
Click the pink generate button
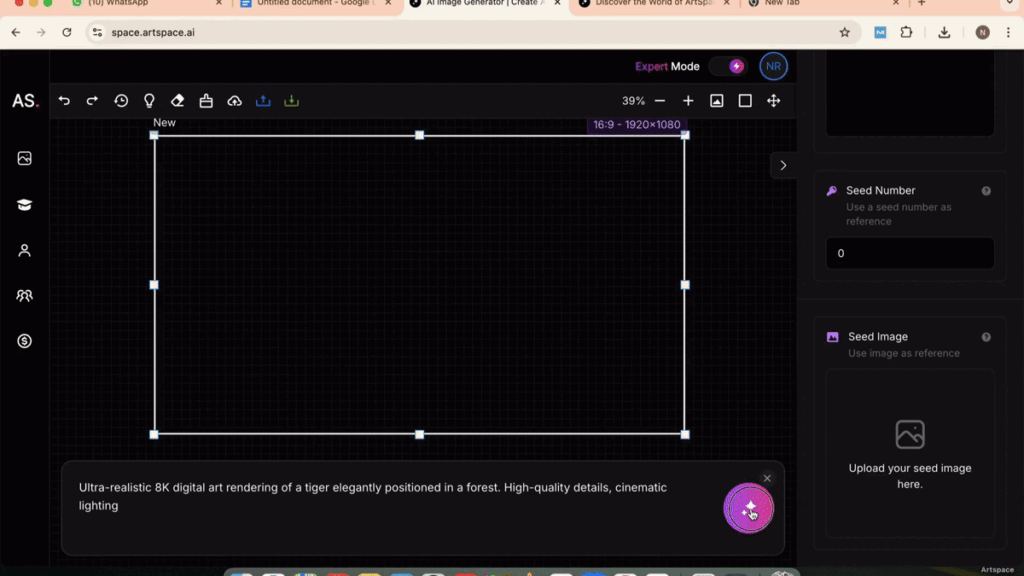(748, 509)
